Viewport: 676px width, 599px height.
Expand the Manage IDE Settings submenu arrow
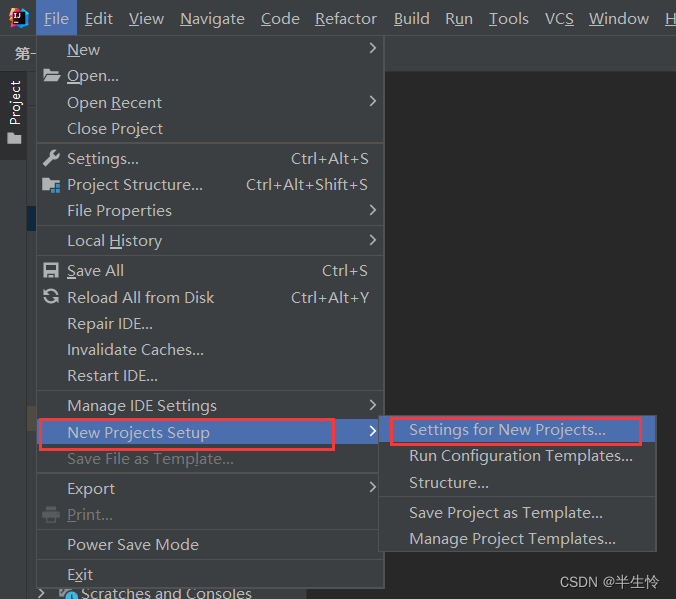coord(372,405)
